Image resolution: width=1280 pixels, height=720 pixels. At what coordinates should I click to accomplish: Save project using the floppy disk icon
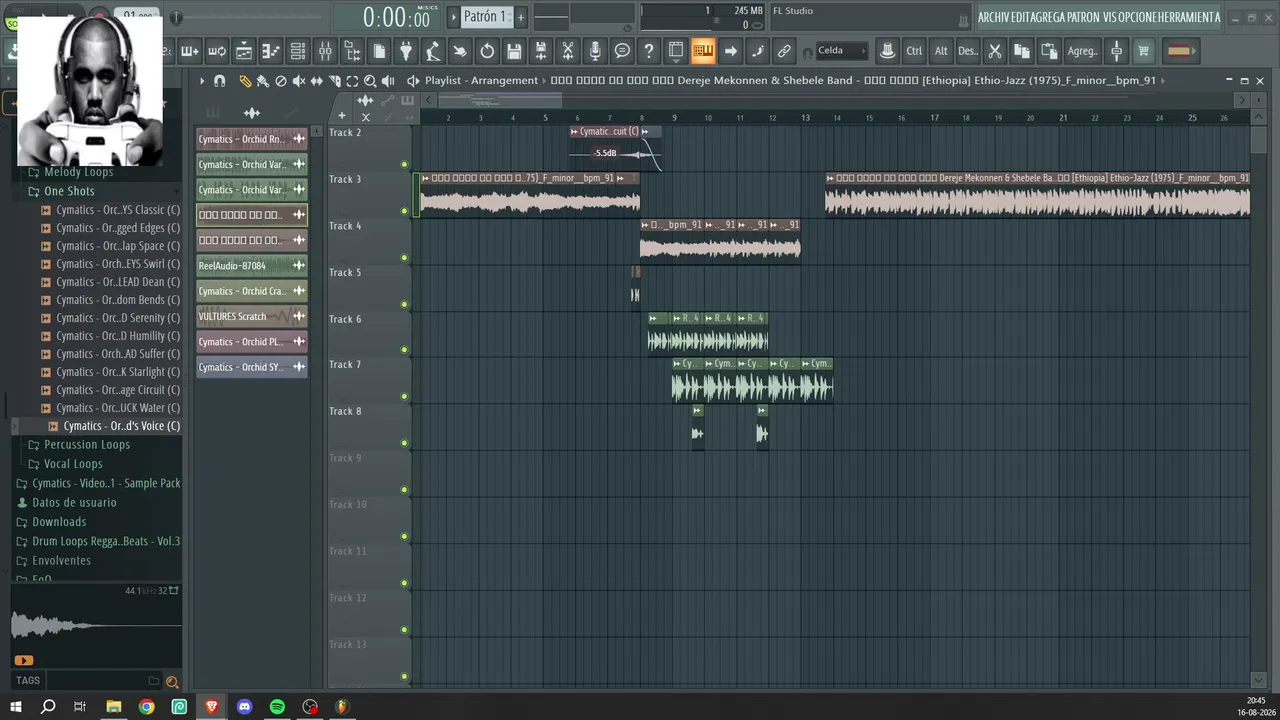[514, 51]
